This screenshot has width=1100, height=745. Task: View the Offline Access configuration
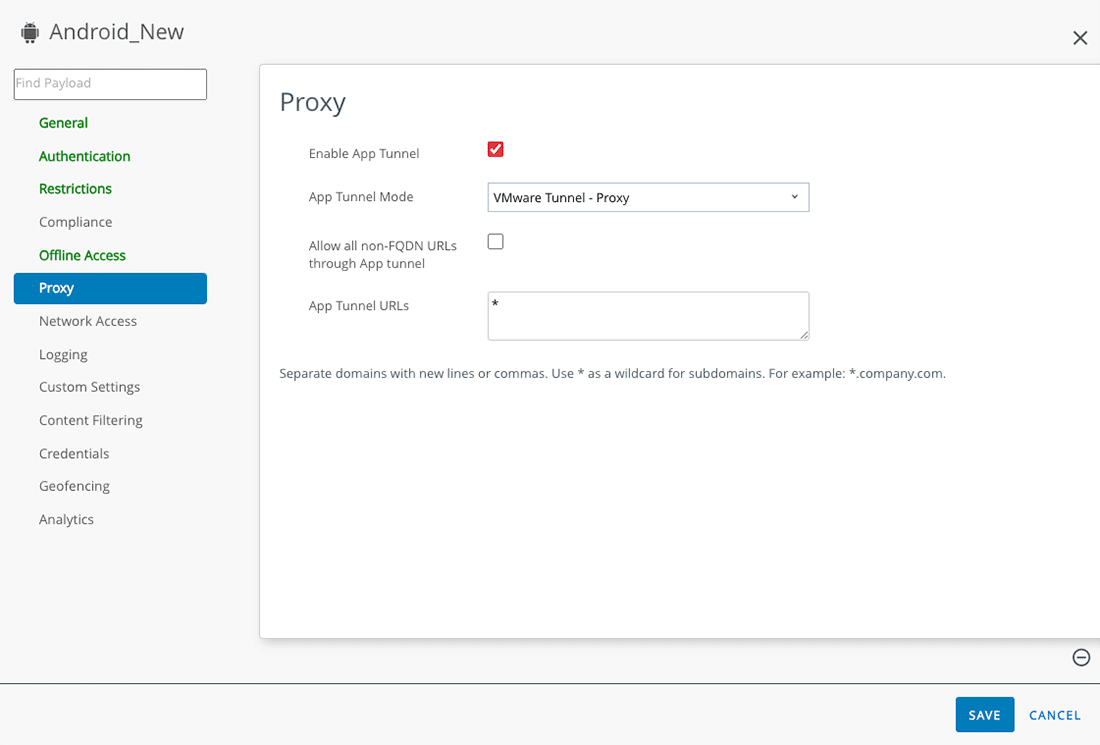coord(82,255)
